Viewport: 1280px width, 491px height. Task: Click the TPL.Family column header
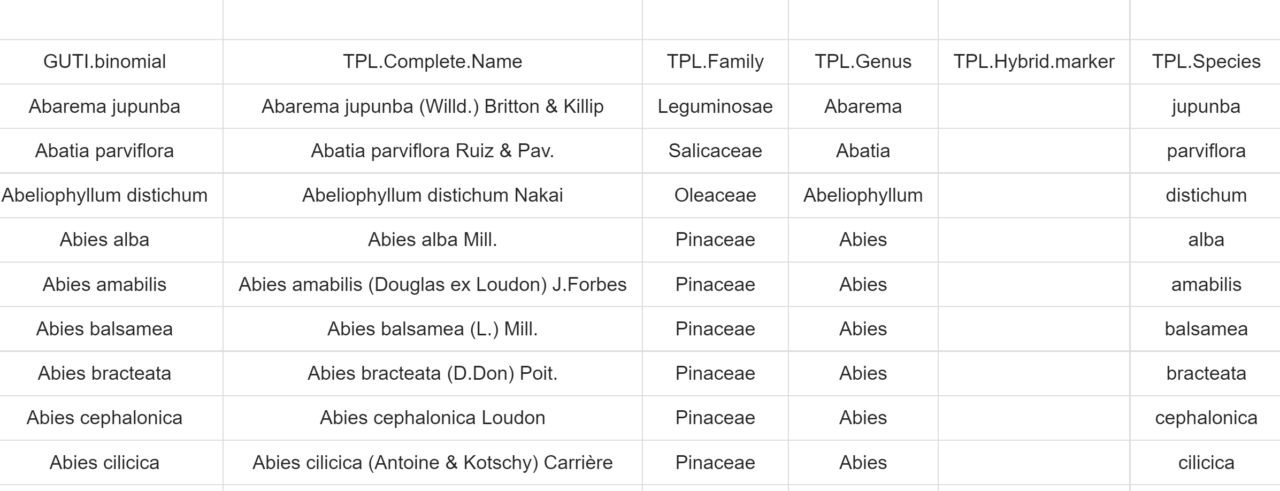715,62
